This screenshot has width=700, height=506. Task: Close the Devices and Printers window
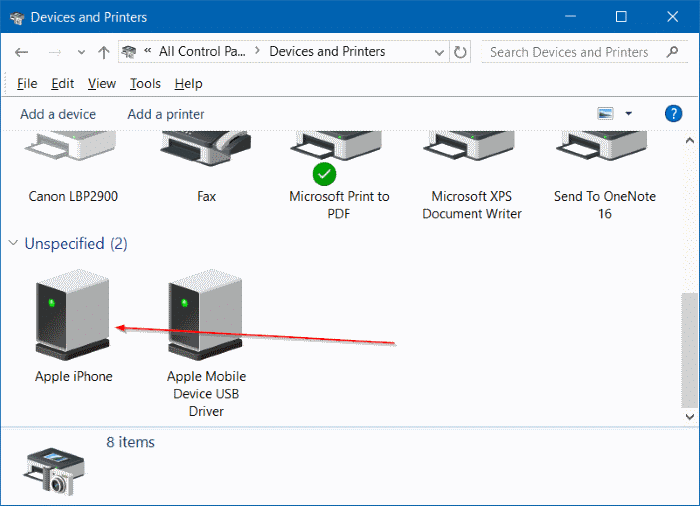[x=672, y=17]
